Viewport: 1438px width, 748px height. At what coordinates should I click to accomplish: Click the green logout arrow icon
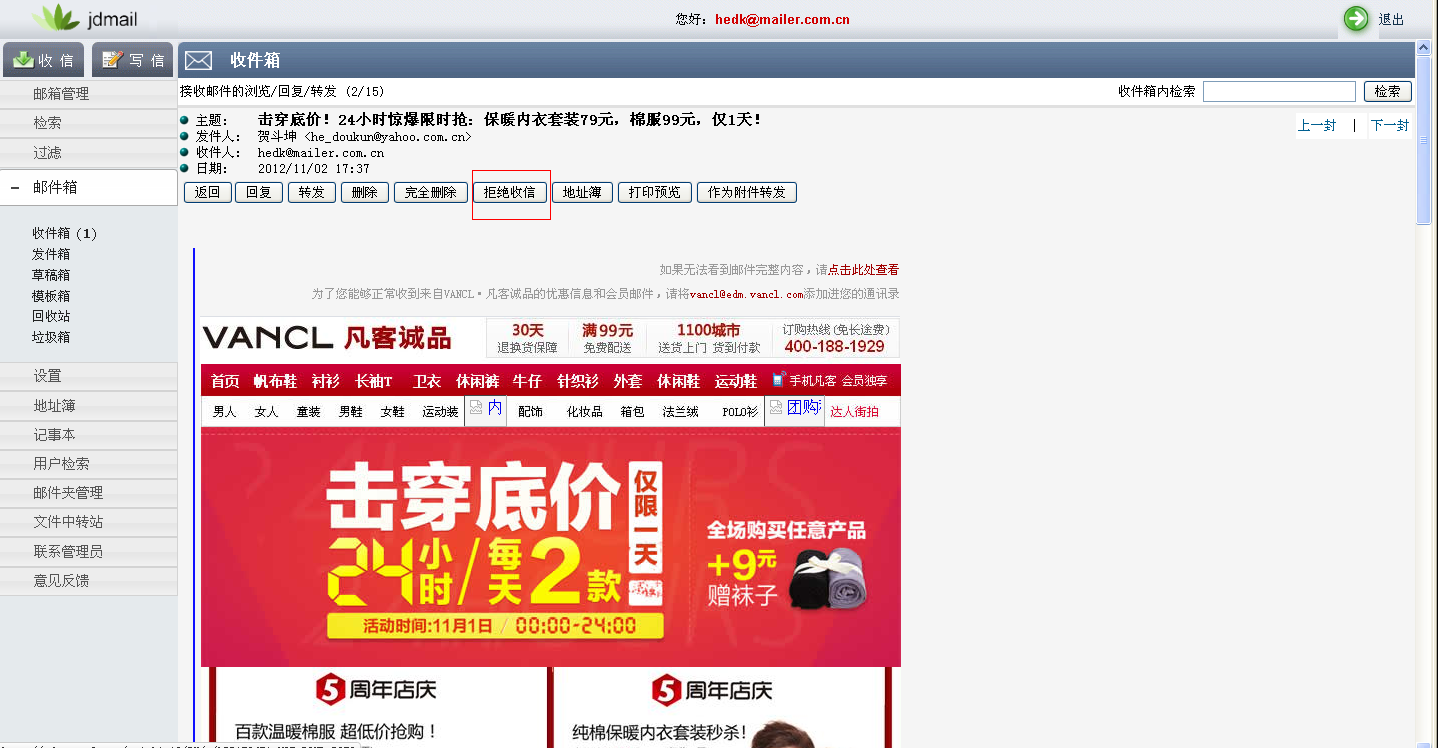click(1357, 18)
